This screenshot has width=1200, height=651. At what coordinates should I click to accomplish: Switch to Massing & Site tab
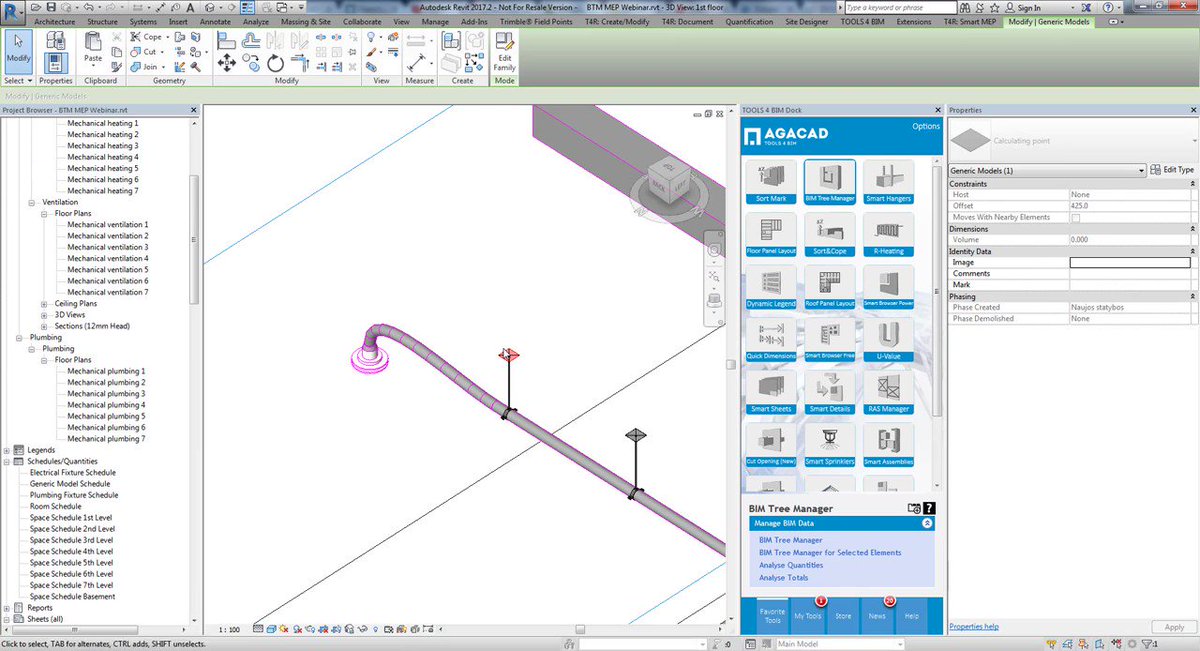[x=305, y=21]
